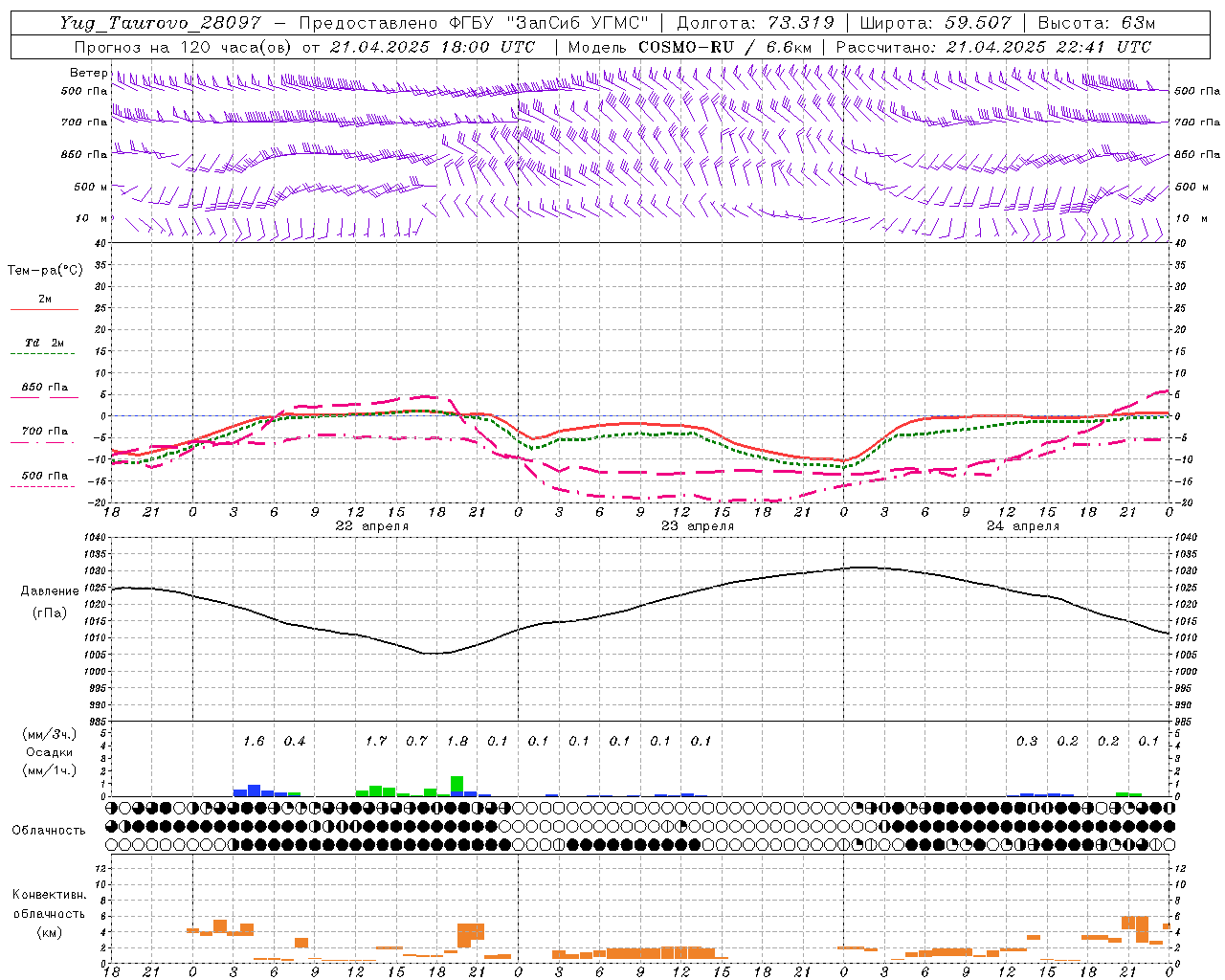Click the (мм/3ч.) precipitation unit label
Screen dimensions: 1225x980
48,734
